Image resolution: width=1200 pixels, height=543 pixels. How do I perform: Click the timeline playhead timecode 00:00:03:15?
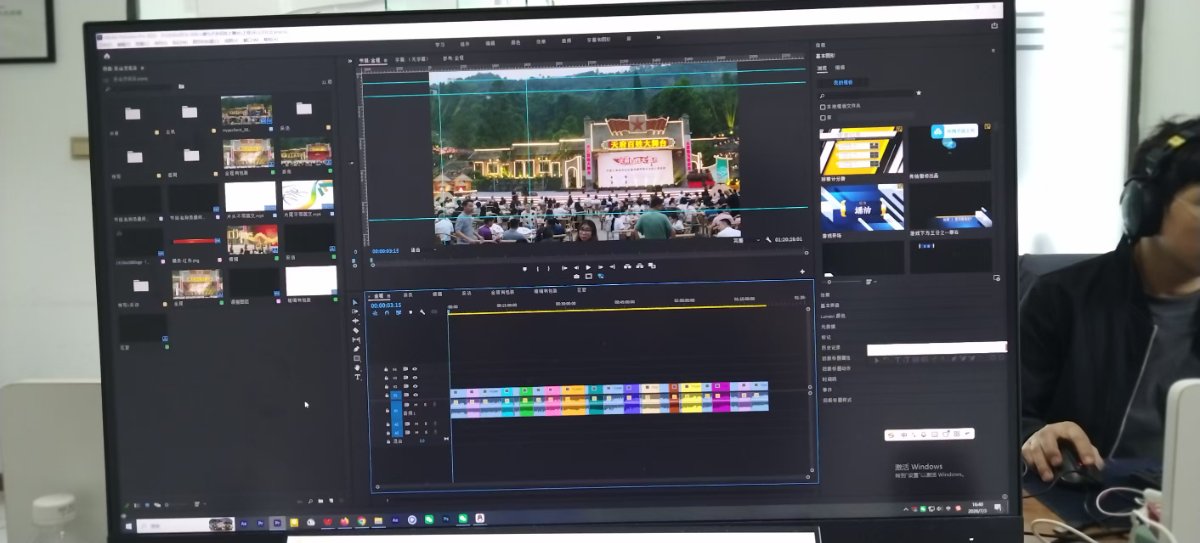click(x=386, y=305)
